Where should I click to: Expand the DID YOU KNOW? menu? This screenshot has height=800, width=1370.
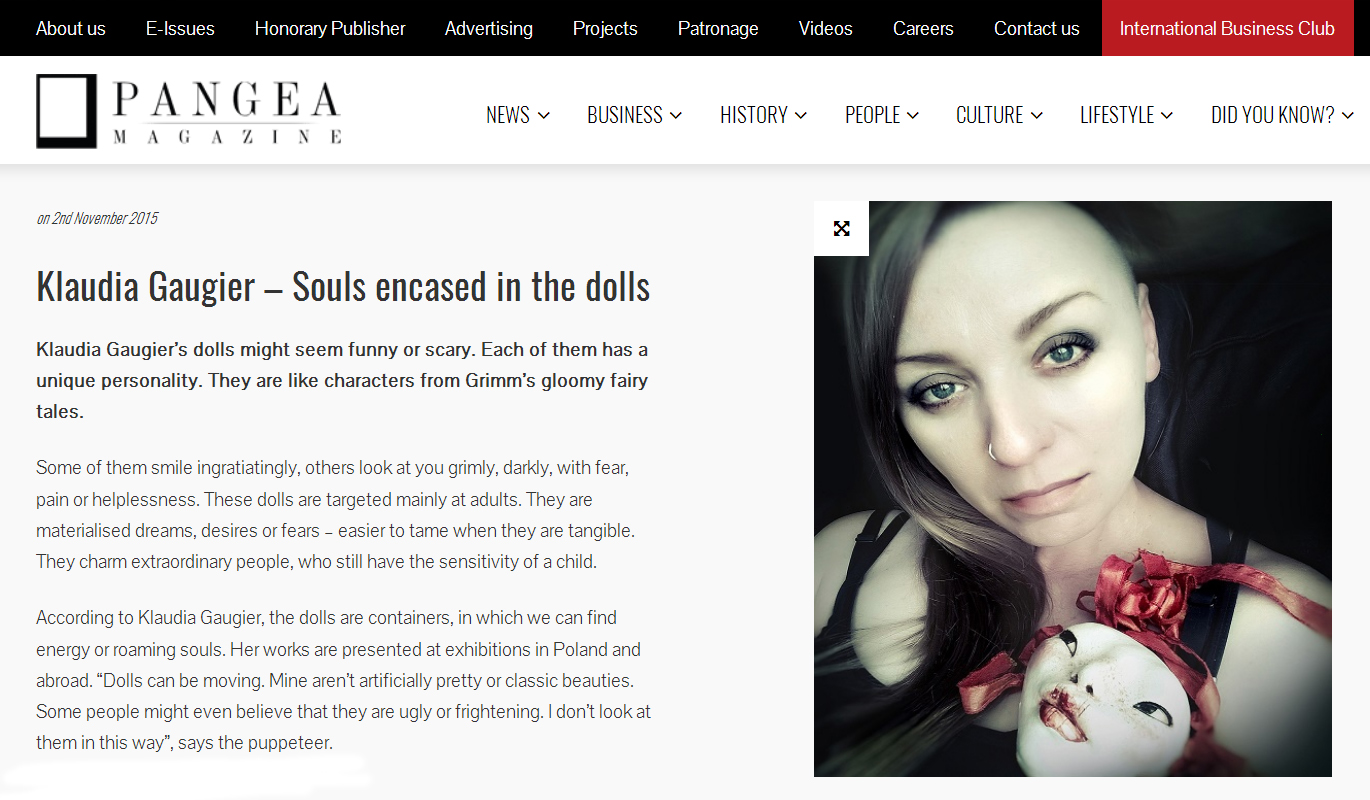click(1283, 115)
